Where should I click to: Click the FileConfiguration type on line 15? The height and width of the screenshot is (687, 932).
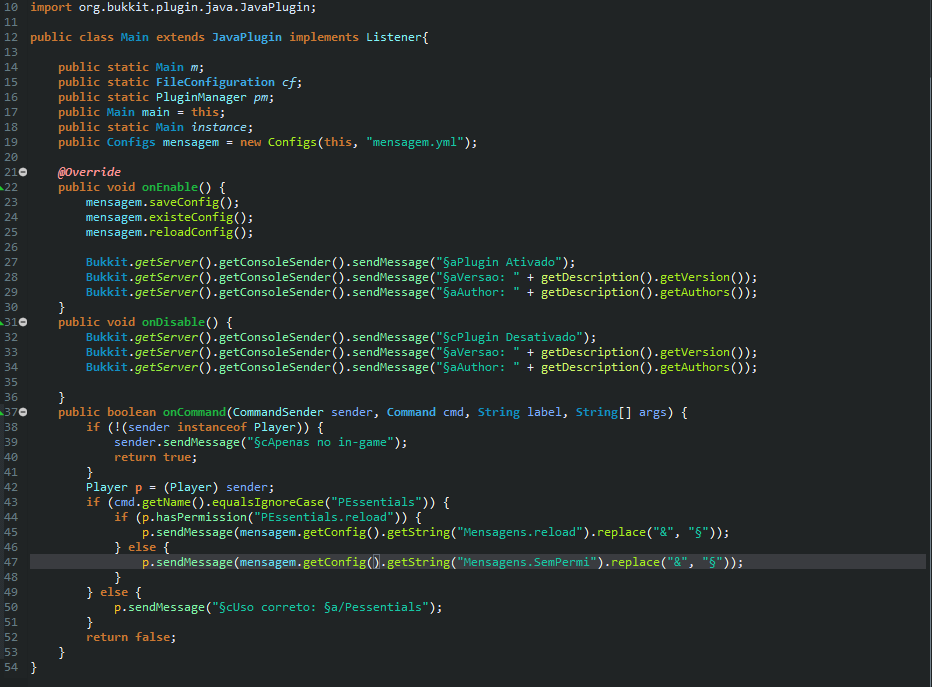tap(215, 82)
